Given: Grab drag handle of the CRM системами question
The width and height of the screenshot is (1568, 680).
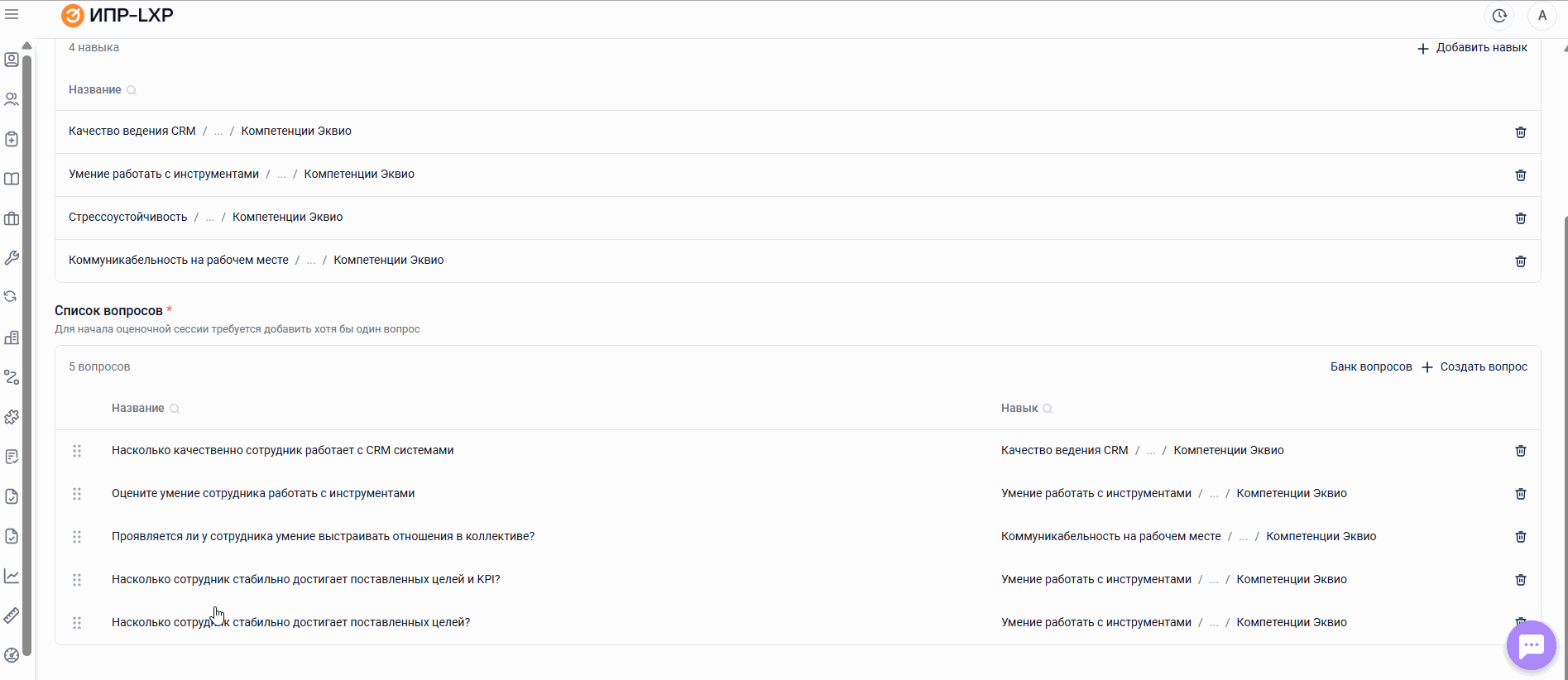Looking at the screenshot, I should point(77,451).
